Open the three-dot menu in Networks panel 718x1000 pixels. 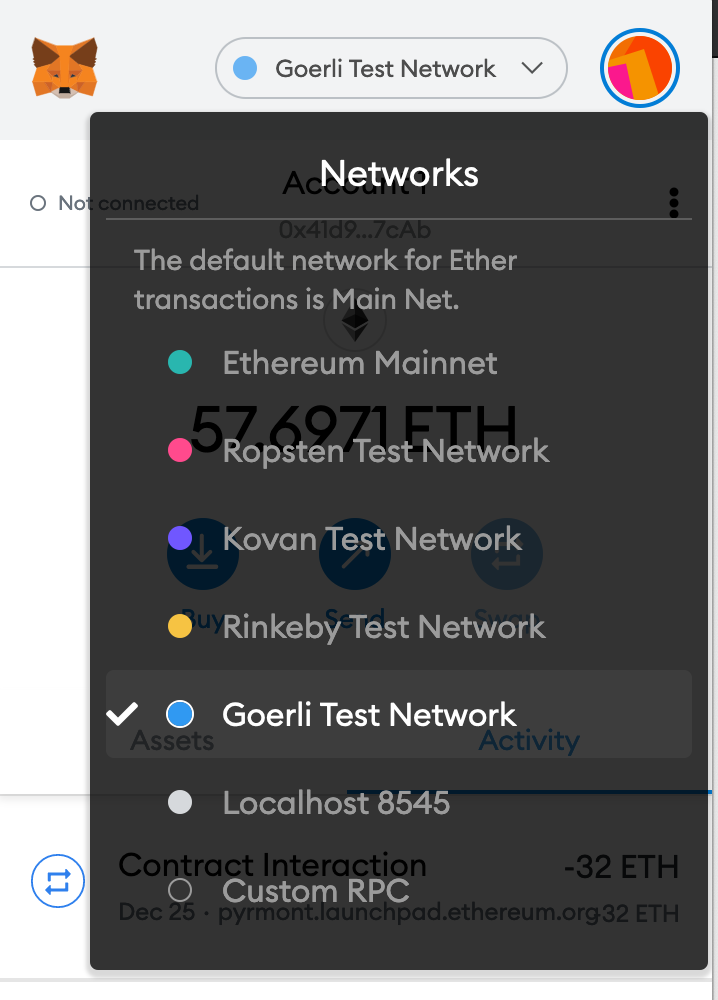675,202
